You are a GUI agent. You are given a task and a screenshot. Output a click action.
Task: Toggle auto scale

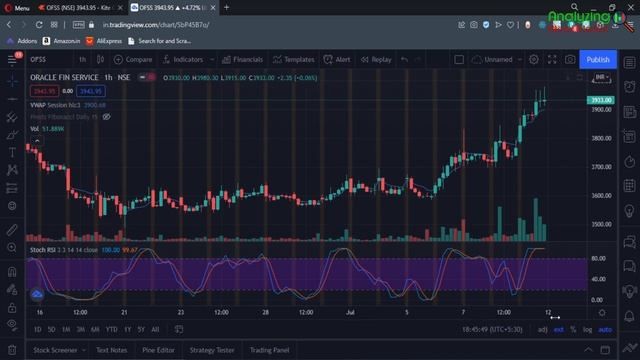(x=605, y=329)
